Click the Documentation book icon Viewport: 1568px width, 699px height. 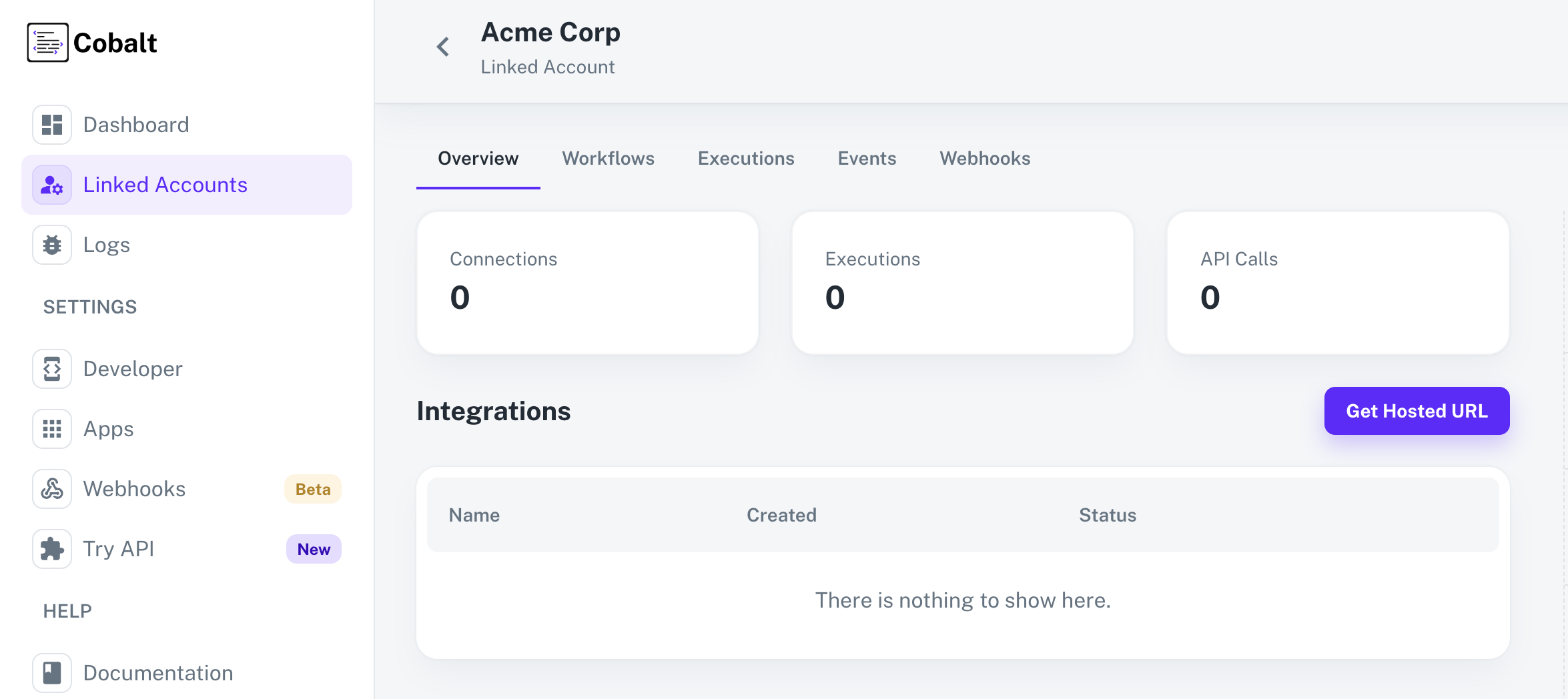tap(51, 672)
